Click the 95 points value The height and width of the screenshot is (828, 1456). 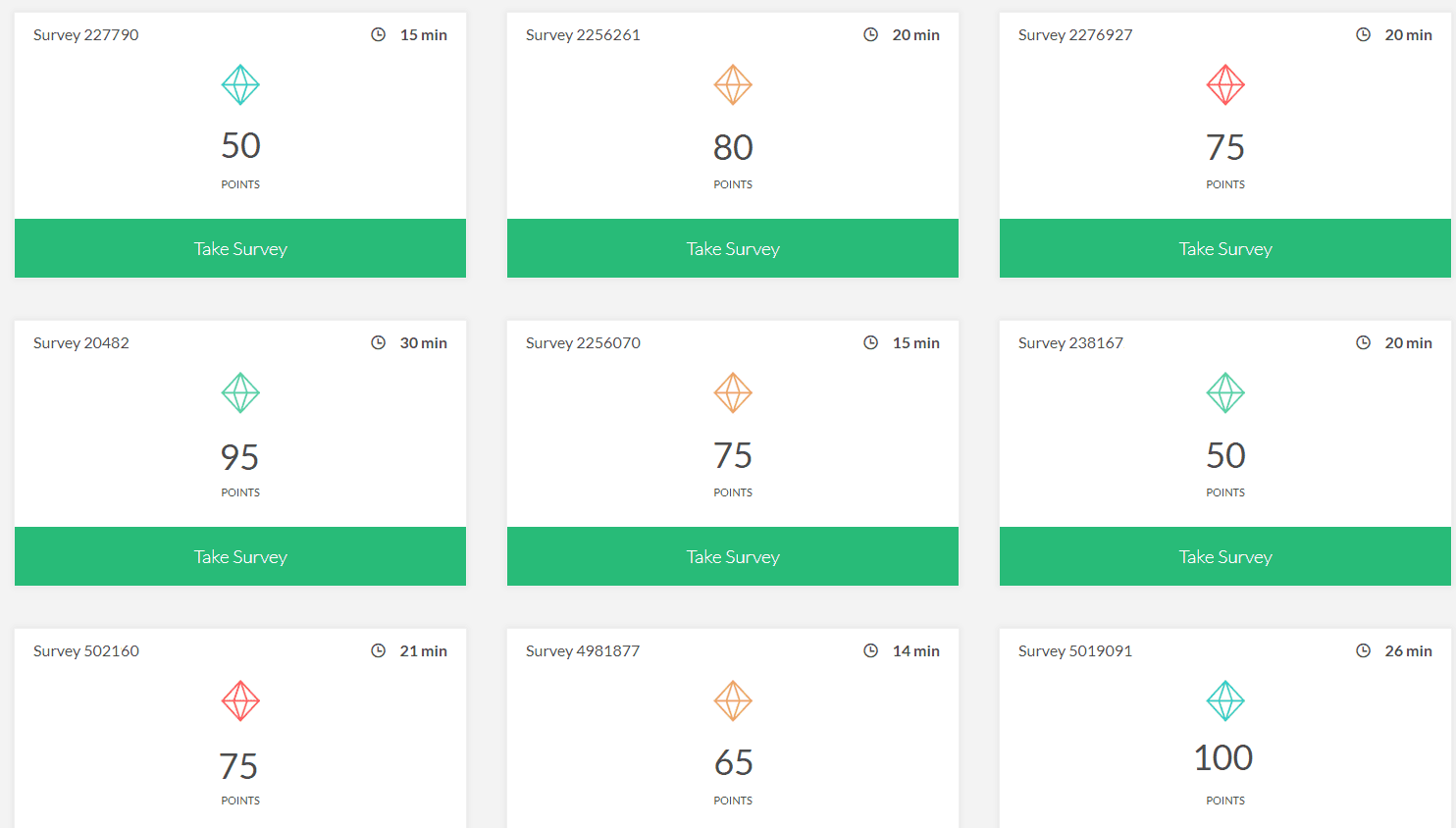pos(240,457)
